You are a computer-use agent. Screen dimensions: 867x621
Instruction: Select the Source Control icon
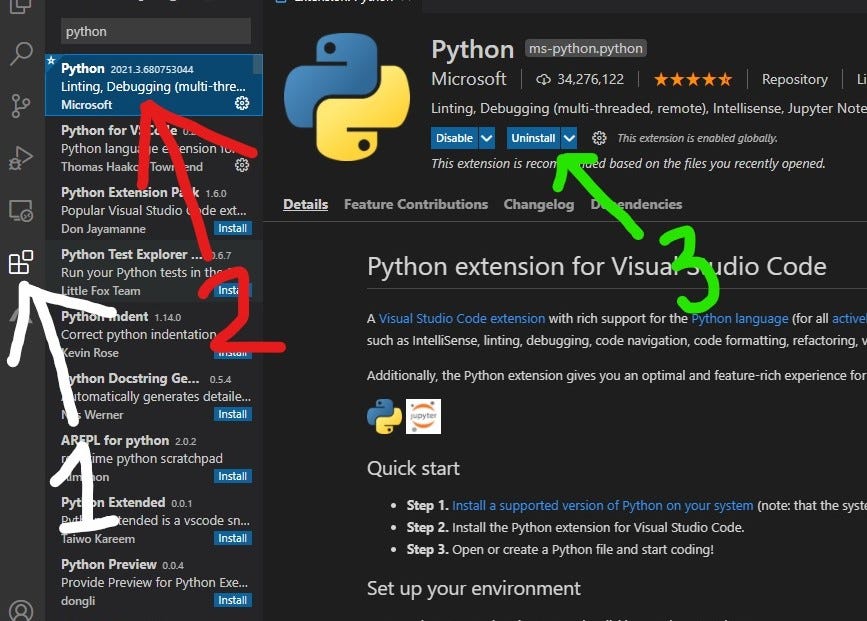(22, 105)
